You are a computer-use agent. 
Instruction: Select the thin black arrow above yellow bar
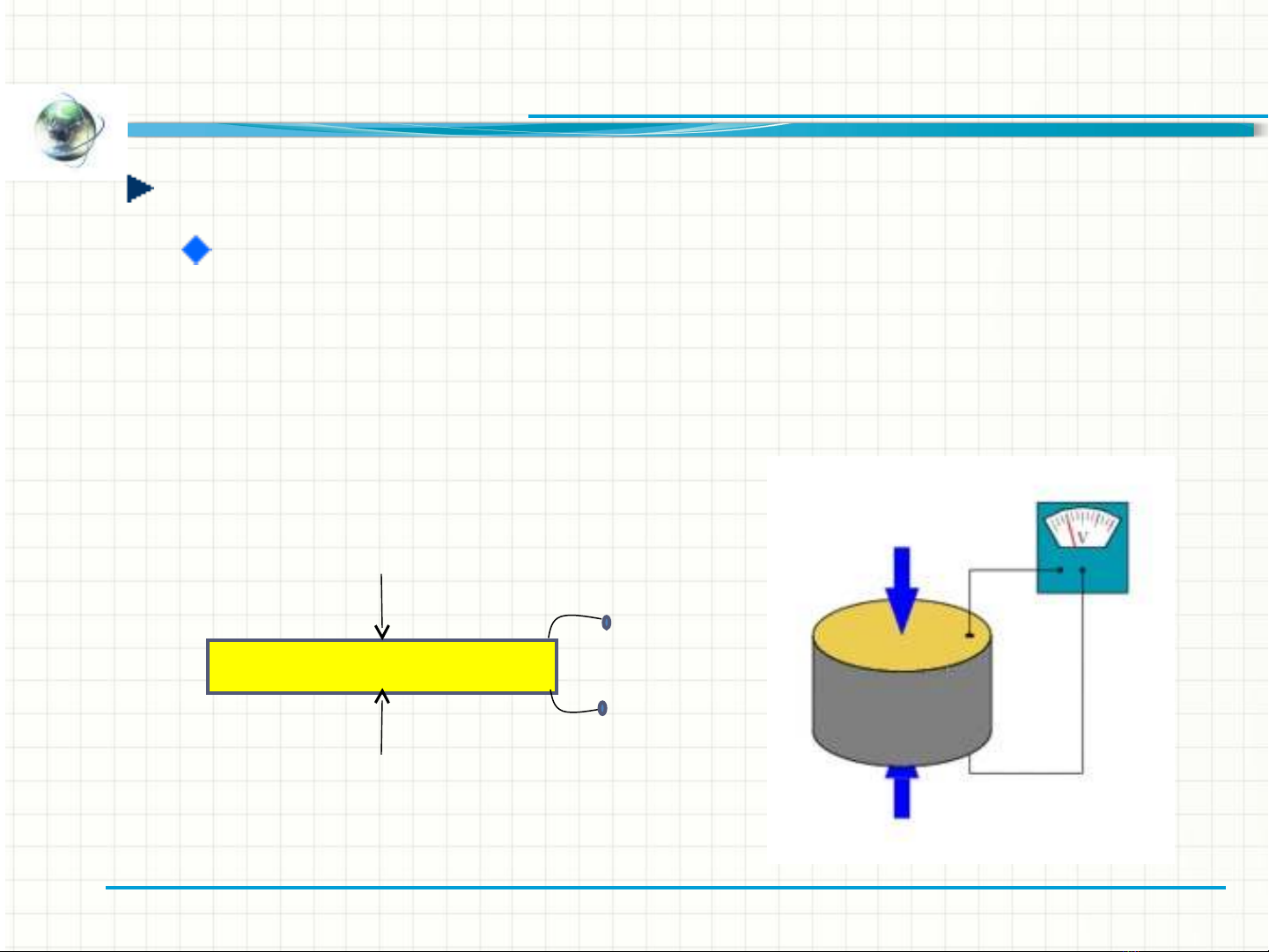(x=381, y=606)
